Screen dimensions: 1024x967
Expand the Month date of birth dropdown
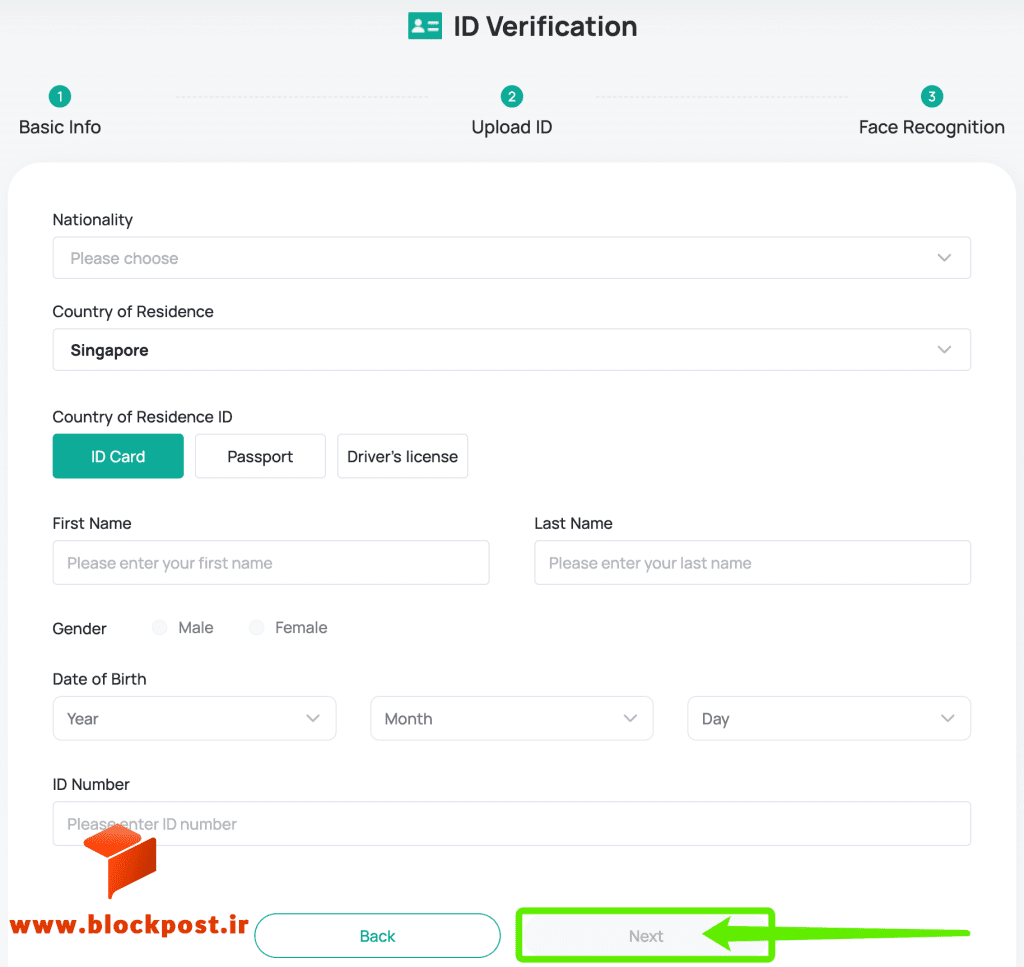click(x=511, y=718)
